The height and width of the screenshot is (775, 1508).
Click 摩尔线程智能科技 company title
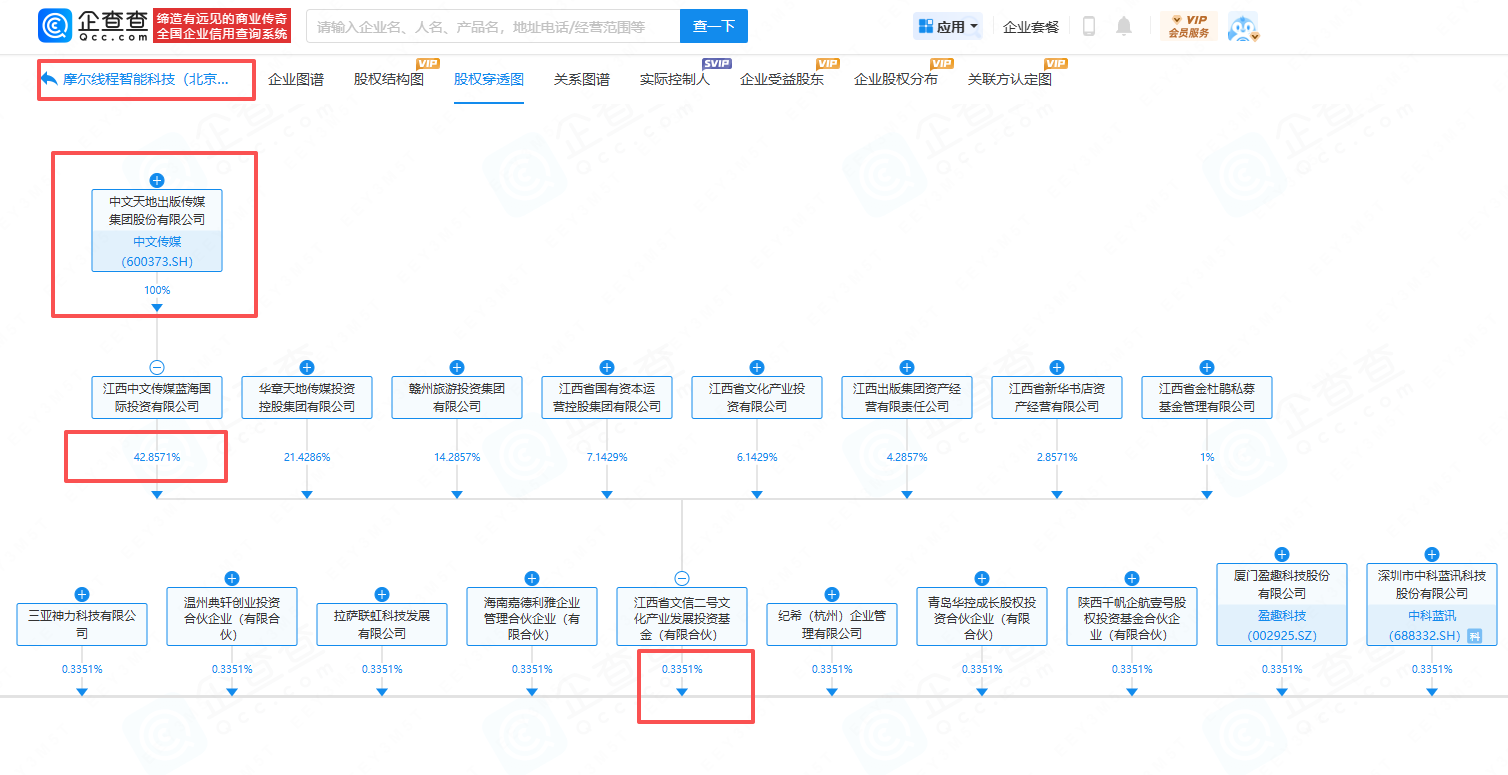point(145,79)
